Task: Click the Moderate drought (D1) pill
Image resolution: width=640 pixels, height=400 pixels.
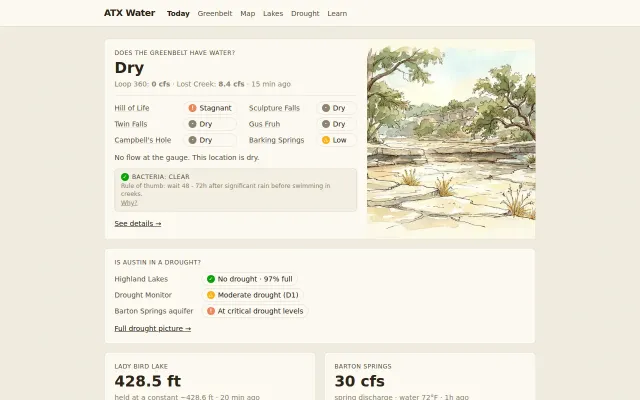Action: [253, 295]
